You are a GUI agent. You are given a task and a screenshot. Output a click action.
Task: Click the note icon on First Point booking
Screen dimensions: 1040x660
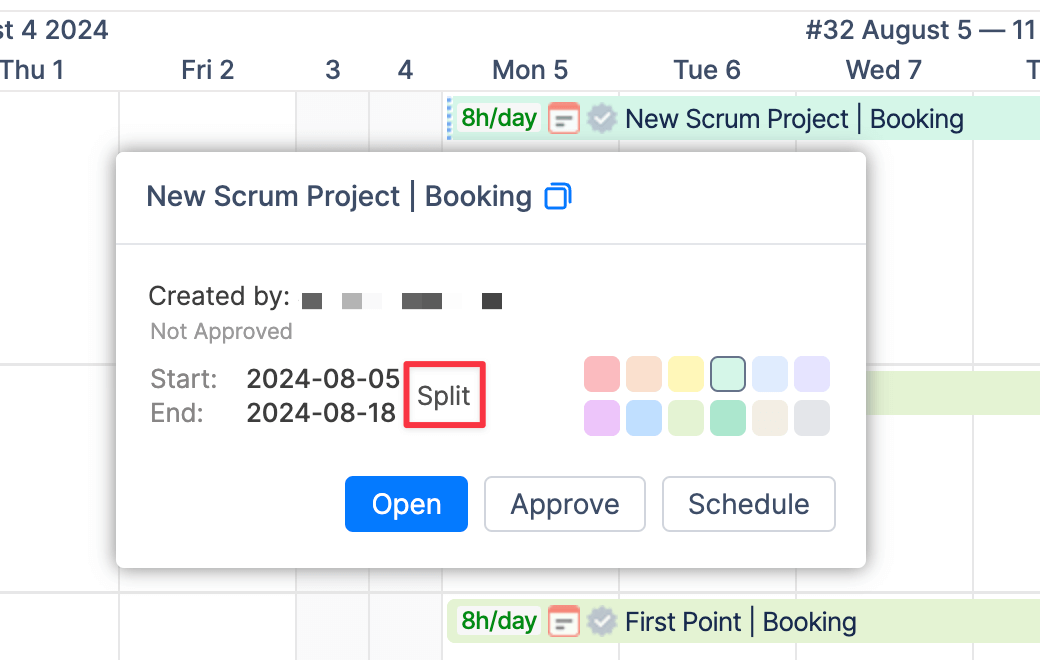point(564,621)
